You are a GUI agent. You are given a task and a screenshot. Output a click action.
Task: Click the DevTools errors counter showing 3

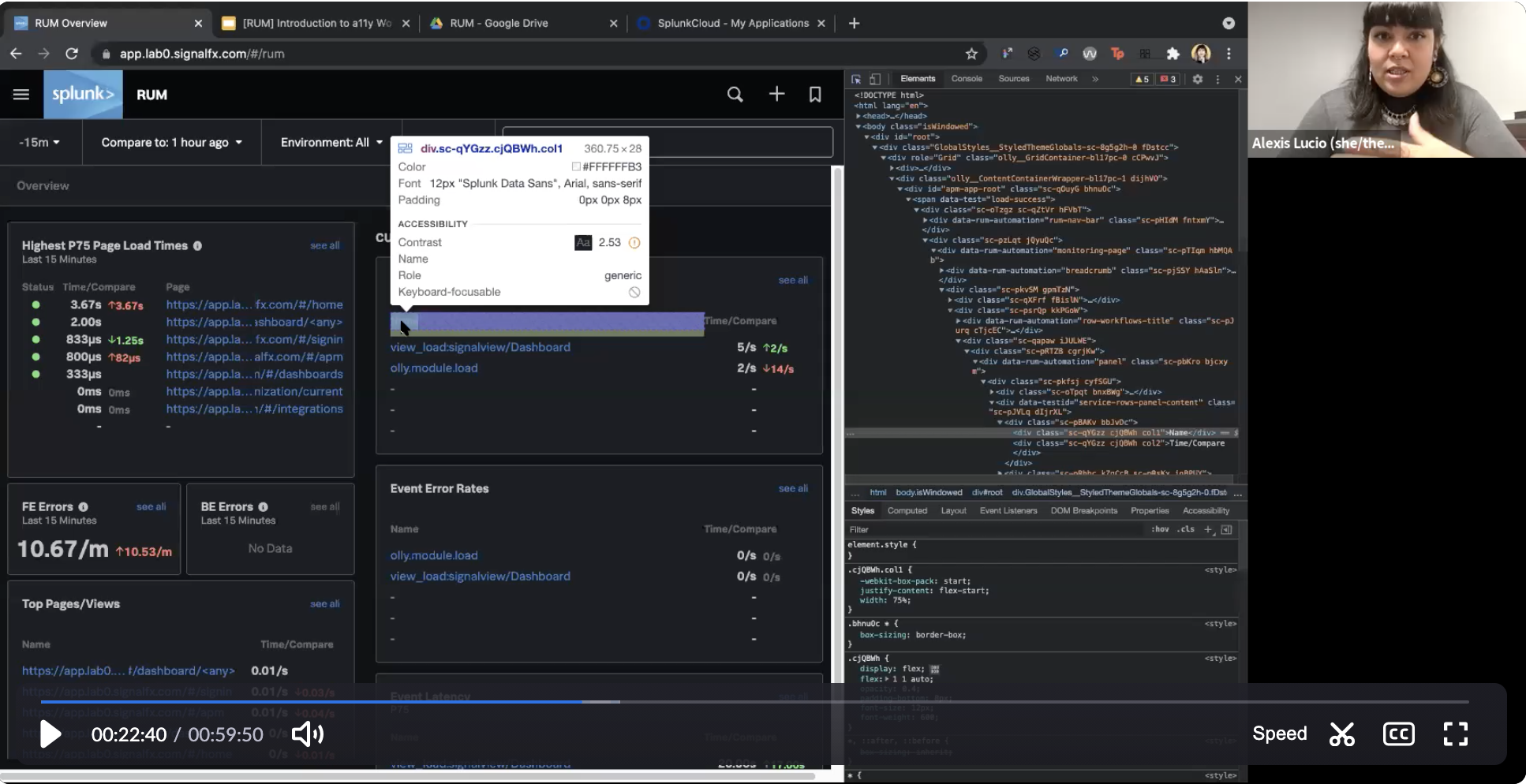click(1168, 79)
